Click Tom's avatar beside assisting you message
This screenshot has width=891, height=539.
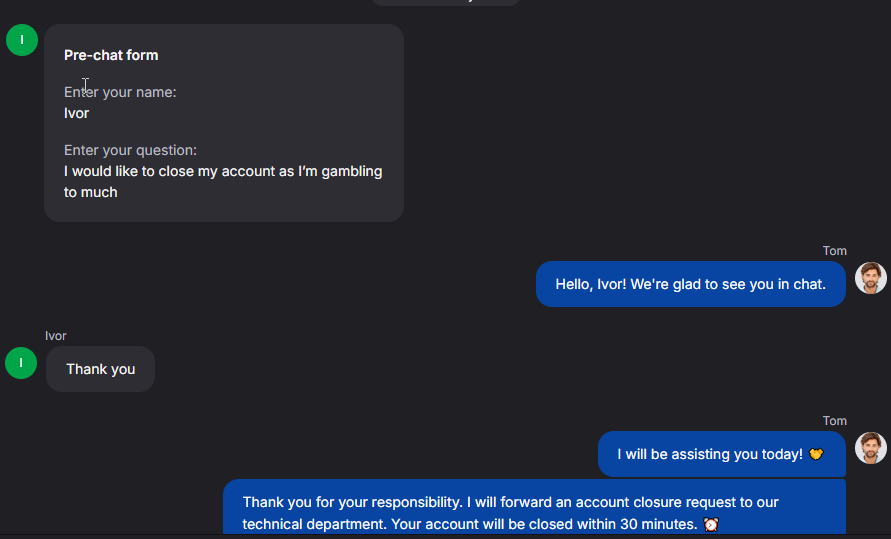[871, 448]
